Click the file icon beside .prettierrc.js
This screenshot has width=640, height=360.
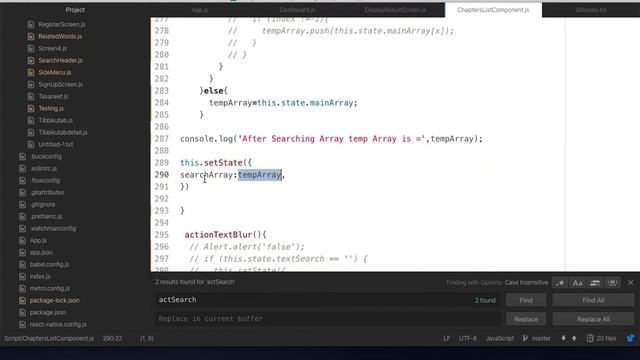point(22,216)
